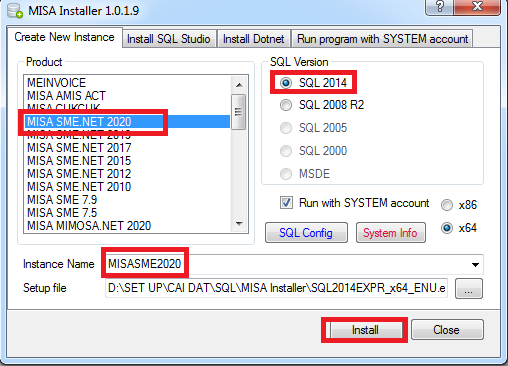Screen dimensions: 508x366
Task: Select MEINVOICE in the product list
Action: (127, 83)
